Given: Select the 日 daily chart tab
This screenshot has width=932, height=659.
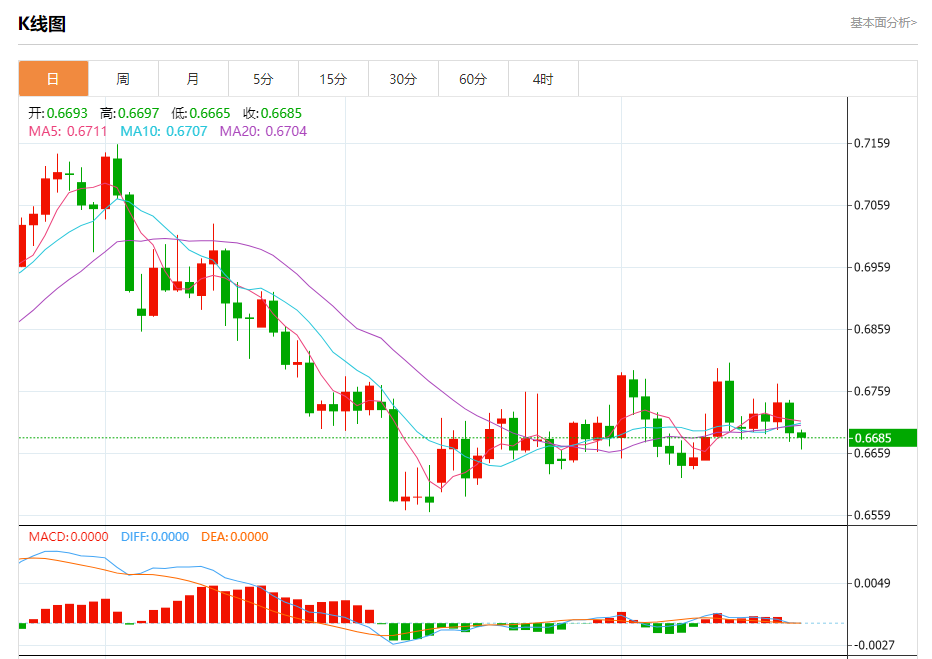Looking at the screenshot, I should click(x=53, y=78).
